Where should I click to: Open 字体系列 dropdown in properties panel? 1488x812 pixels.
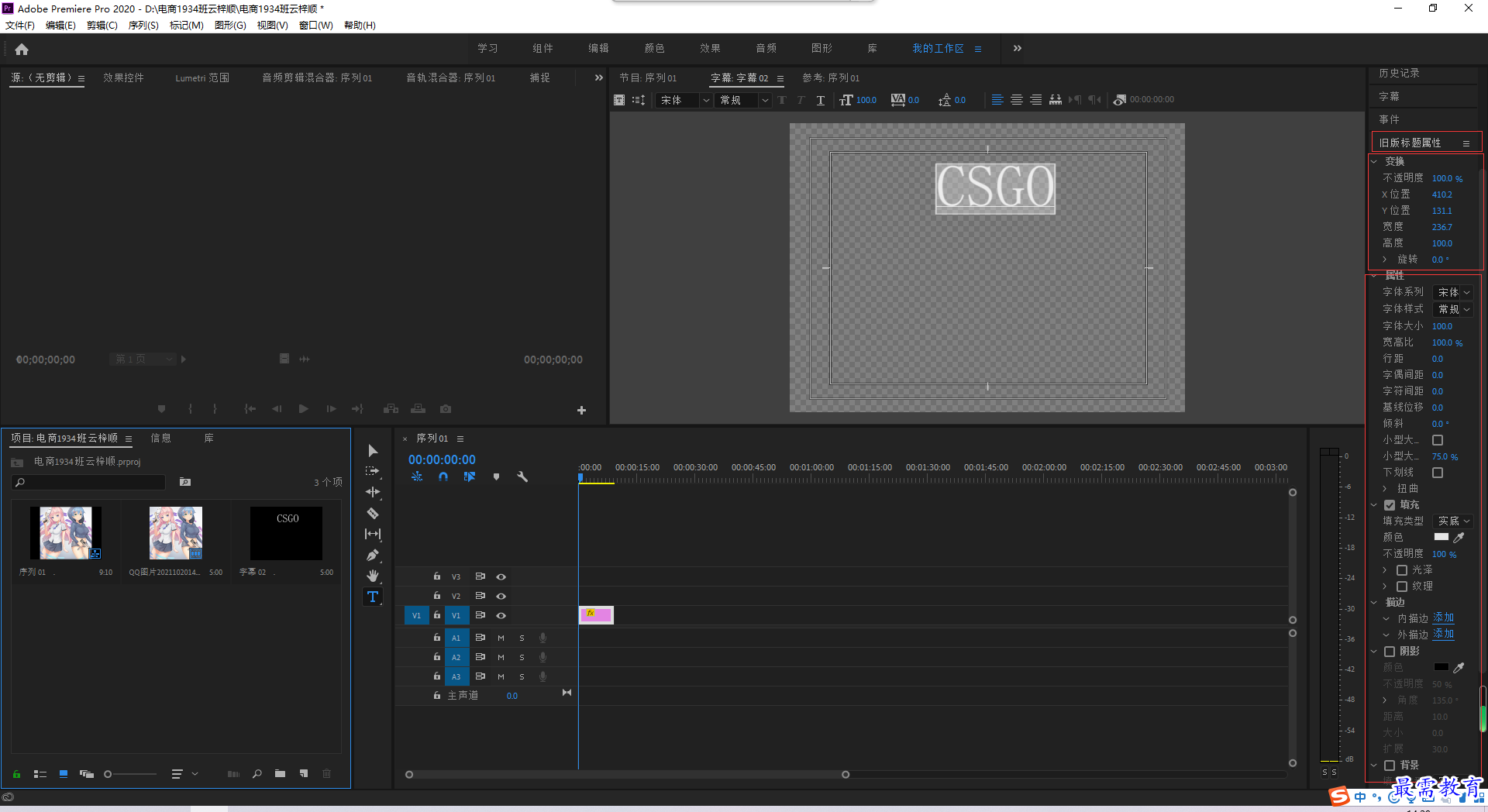click(1453, 292)
